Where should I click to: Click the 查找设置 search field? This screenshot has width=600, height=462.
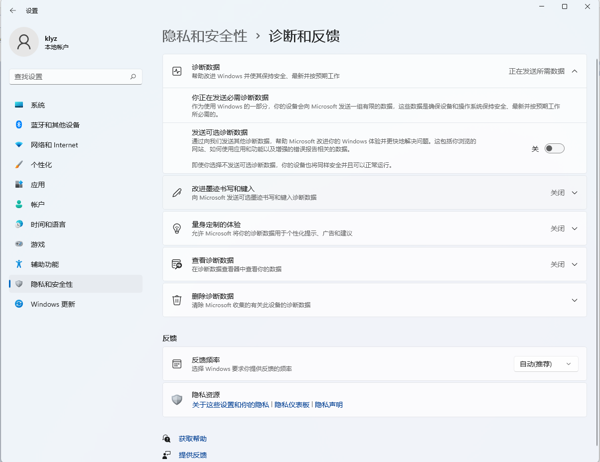pos(76,77)
